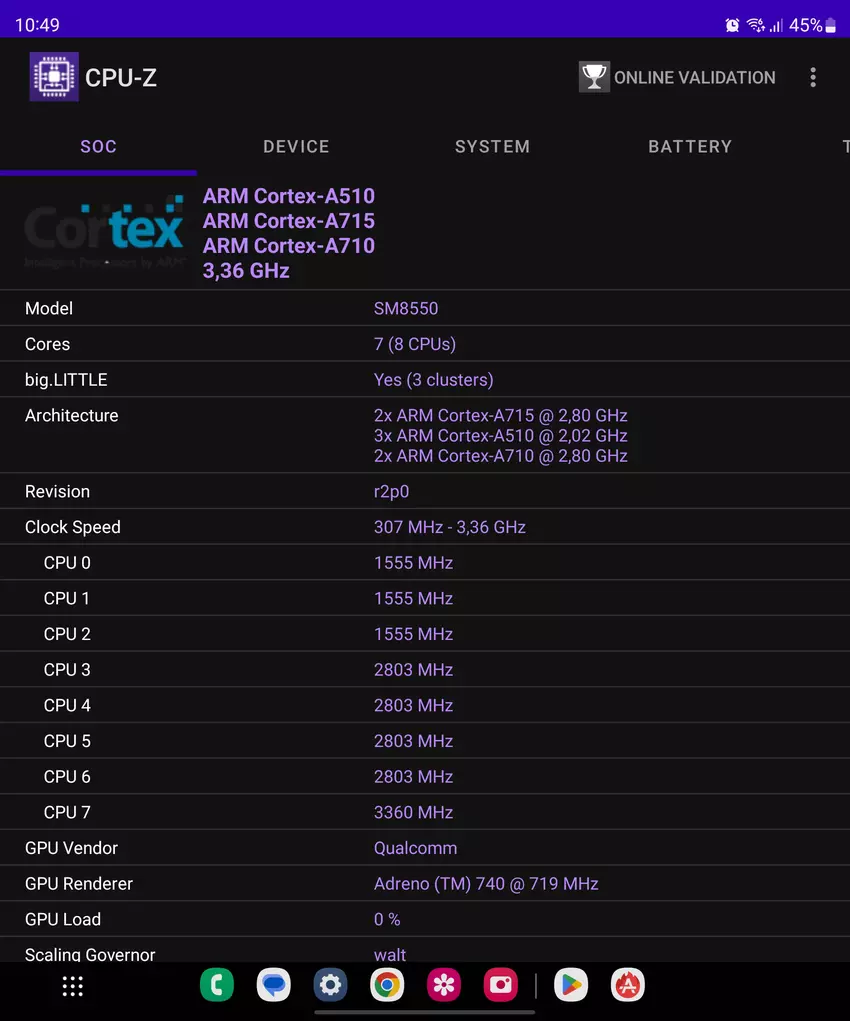The image size is (850, 1021).
Task: Open the Settings gear app
Action: pos(330,986)
